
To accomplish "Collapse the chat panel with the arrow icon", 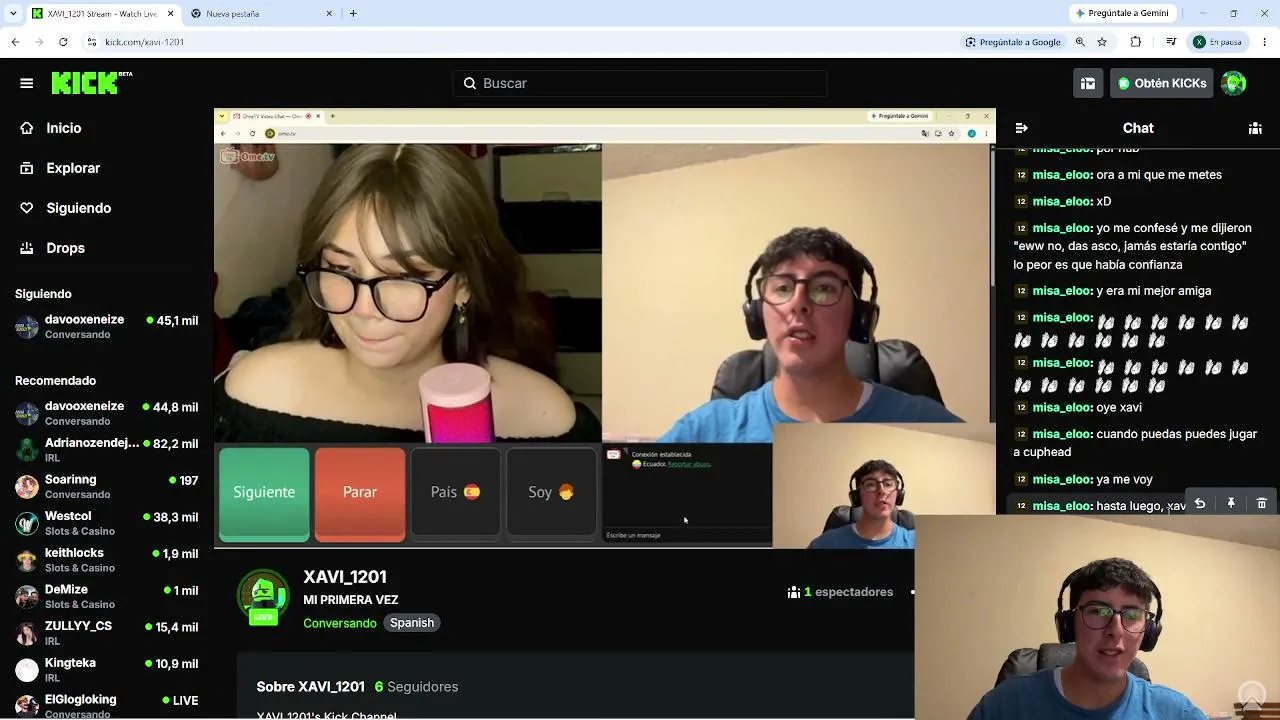I will [1021, 128].
